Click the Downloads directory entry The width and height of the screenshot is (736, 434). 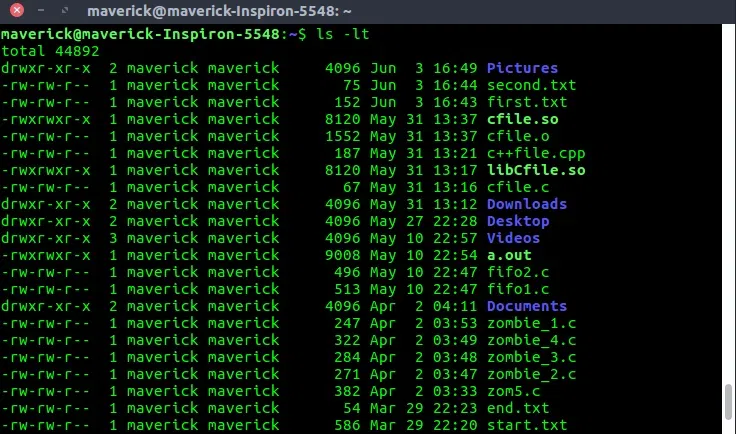click(x=526, y=204)
